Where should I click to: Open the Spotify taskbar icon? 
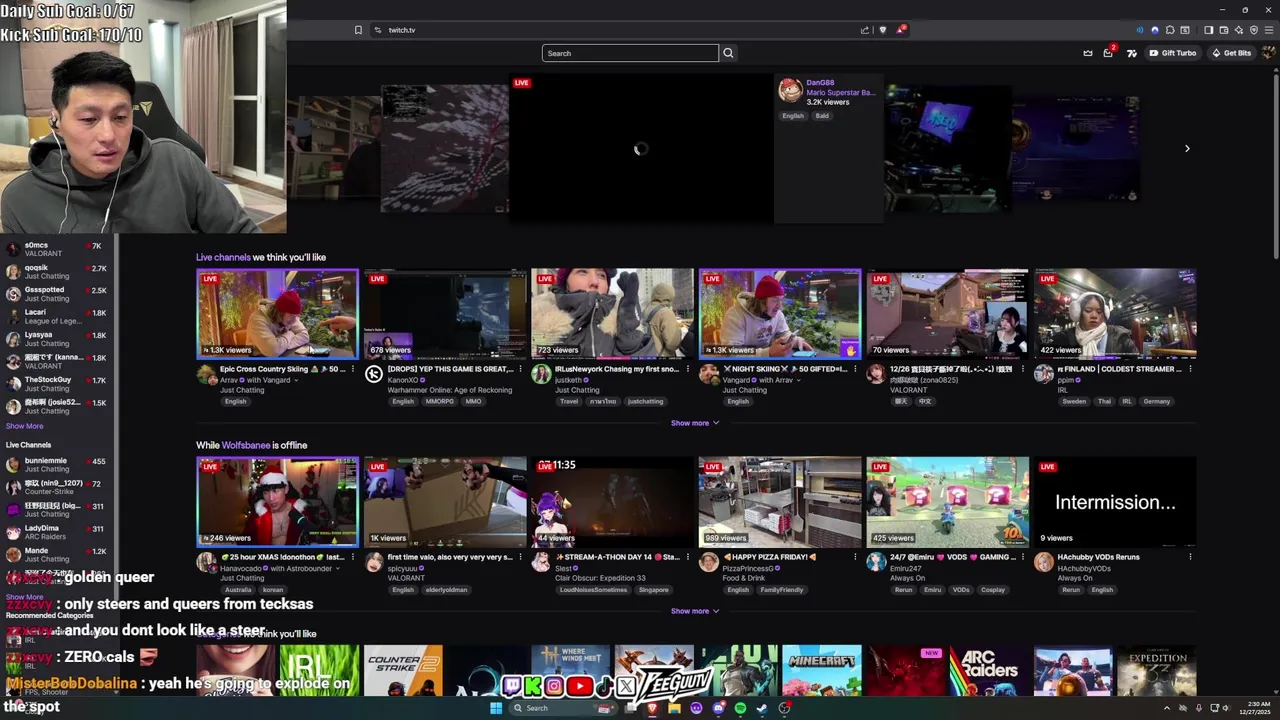pos(740,708)
